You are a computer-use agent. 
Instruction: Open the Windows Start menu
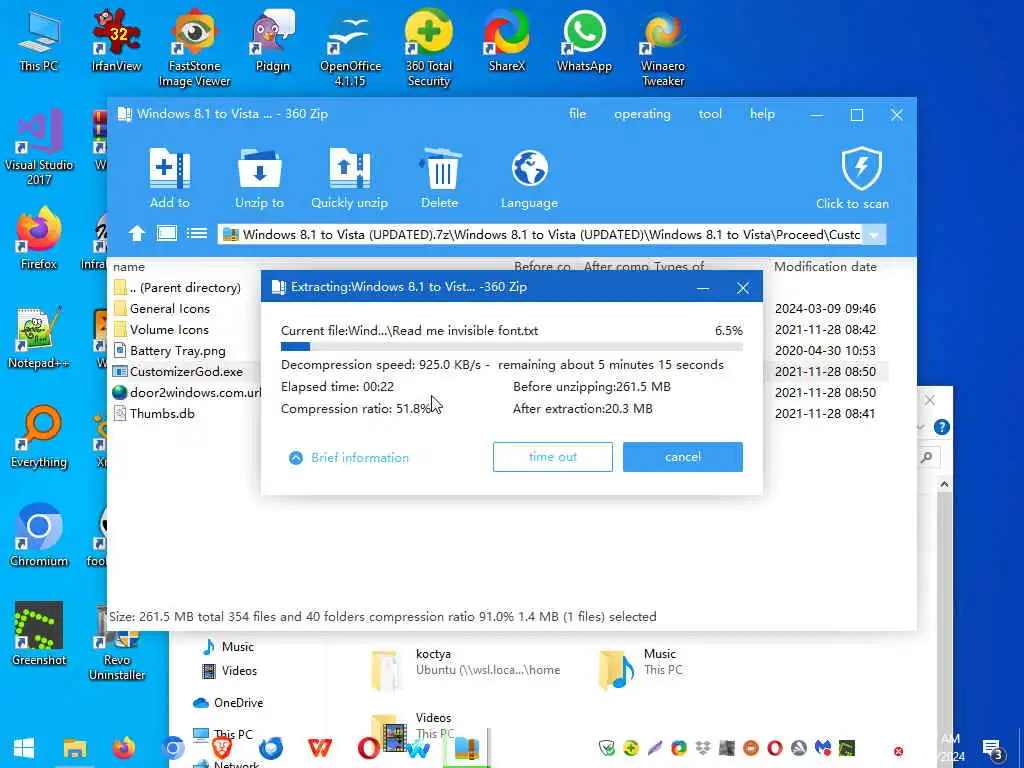[24, 748]
